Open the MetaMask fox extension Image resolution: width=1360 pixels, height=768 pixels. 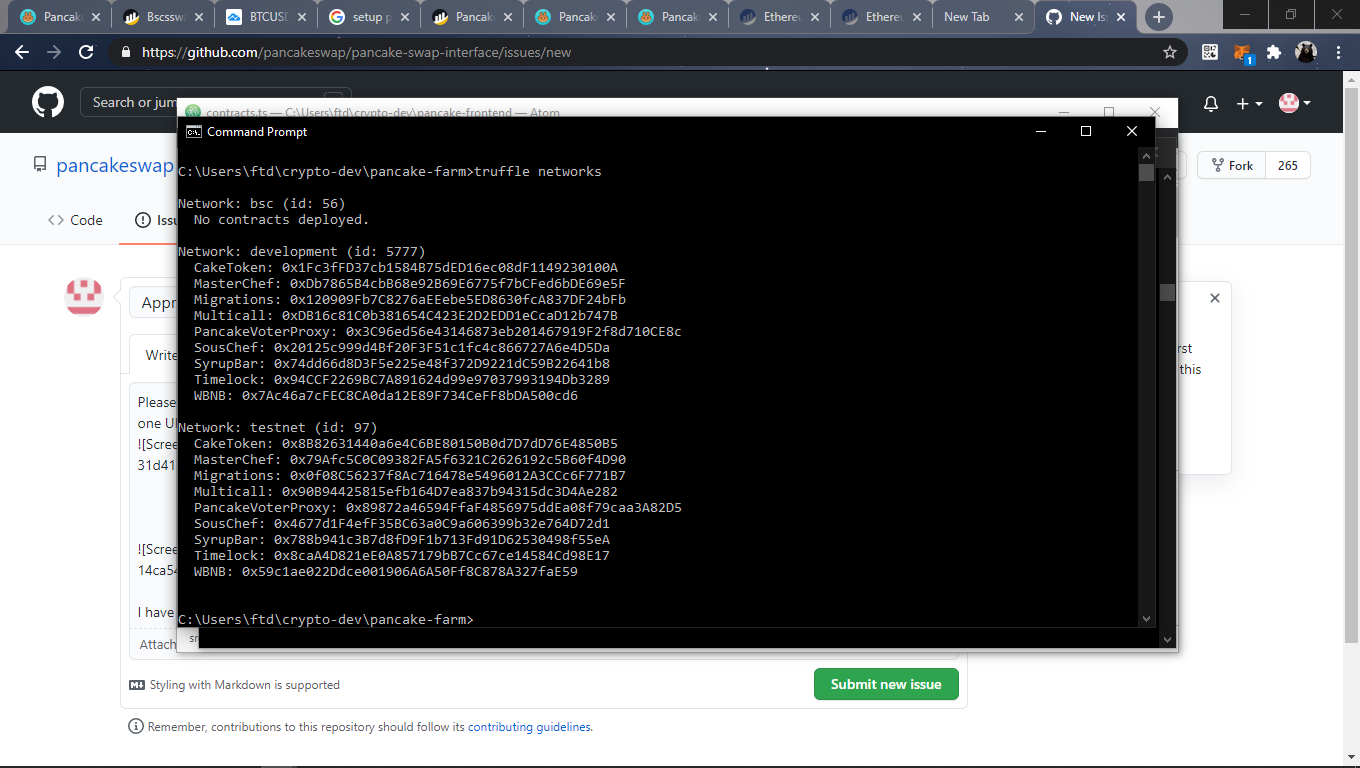coord(1242,52)
